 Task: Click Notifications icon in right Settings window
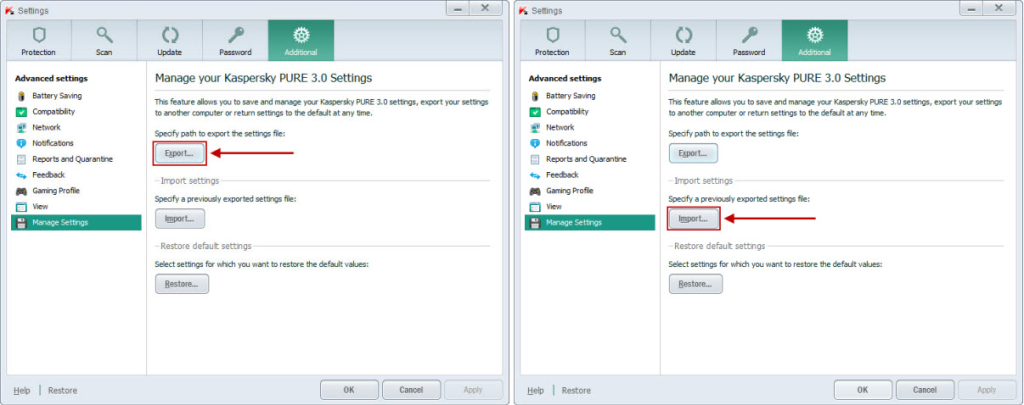tap(536, 143)
